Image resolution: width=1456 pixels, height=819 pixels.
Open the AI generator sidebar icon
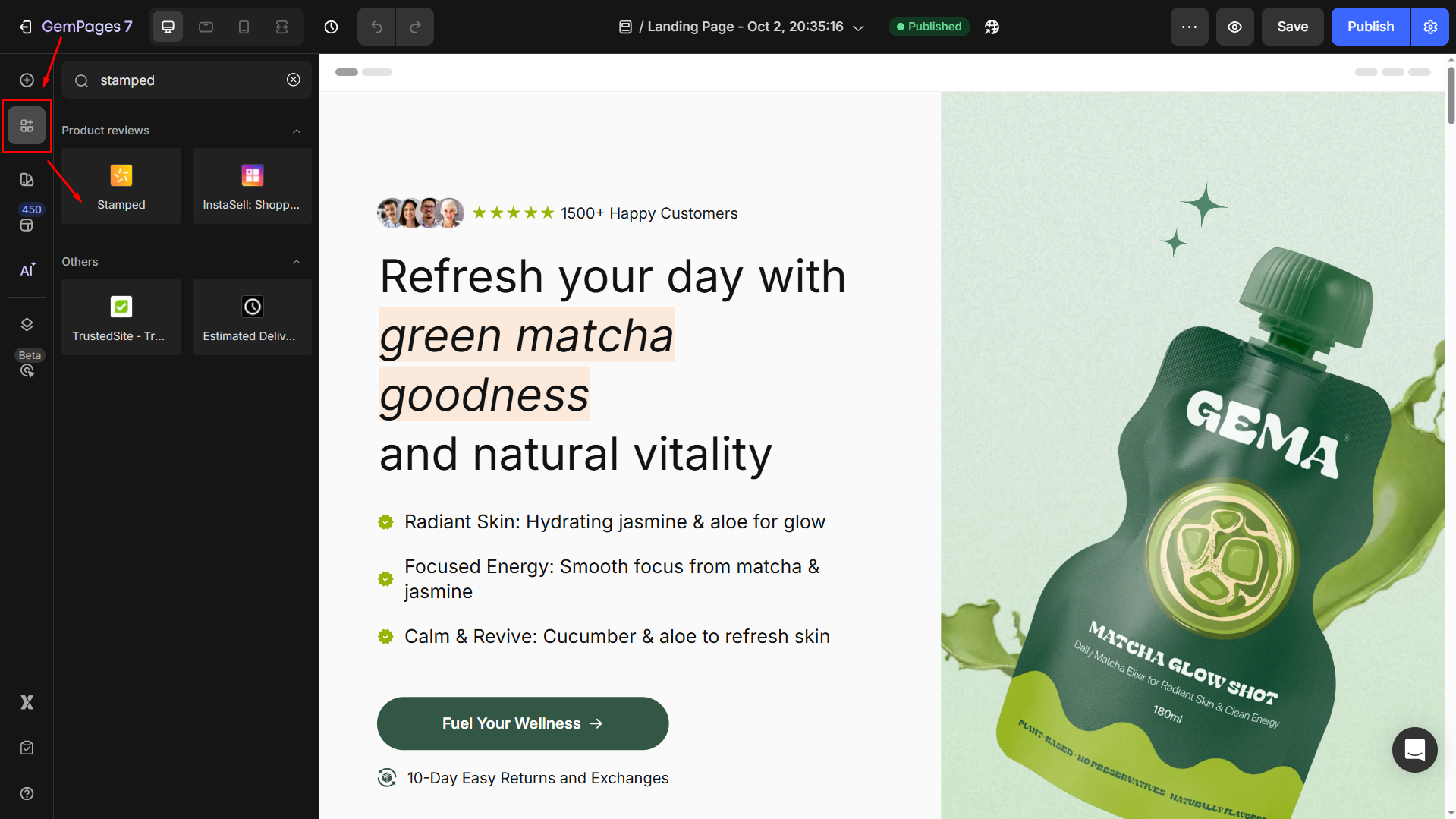(x=27, y=270)
